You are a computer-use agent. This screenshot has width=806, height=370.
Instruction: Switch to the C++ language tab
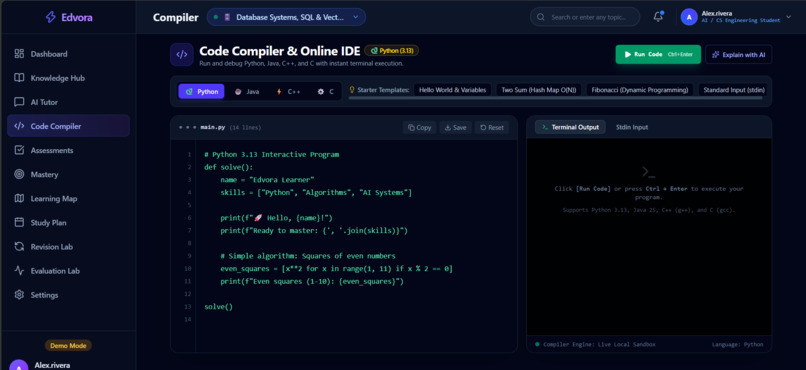(x=288, y=91)
